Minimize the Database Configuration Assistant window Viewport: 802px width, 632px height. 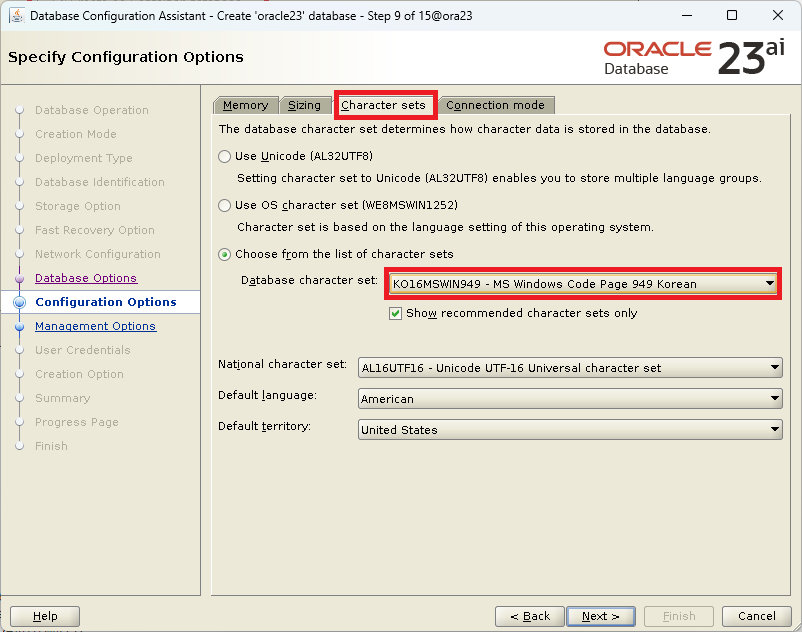[687, 15]
